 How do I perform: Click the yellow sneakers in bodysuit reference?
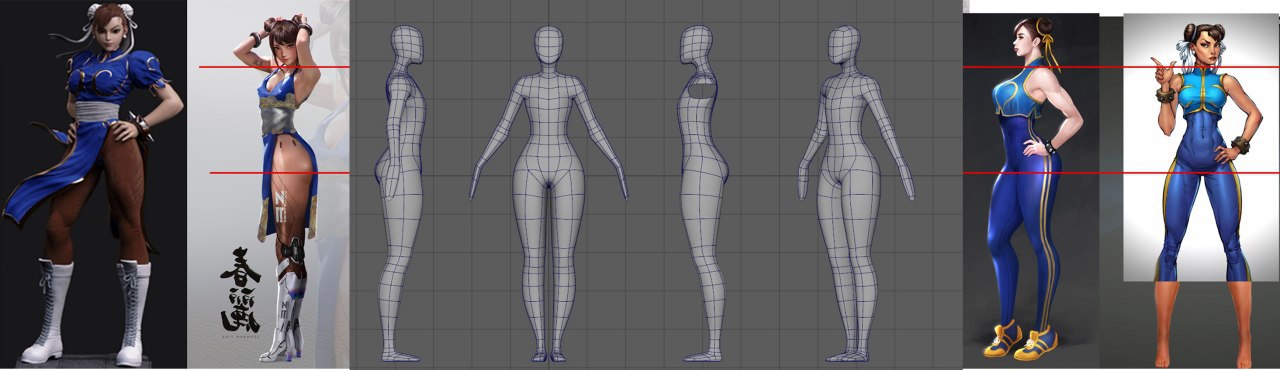coord(1020,340)
